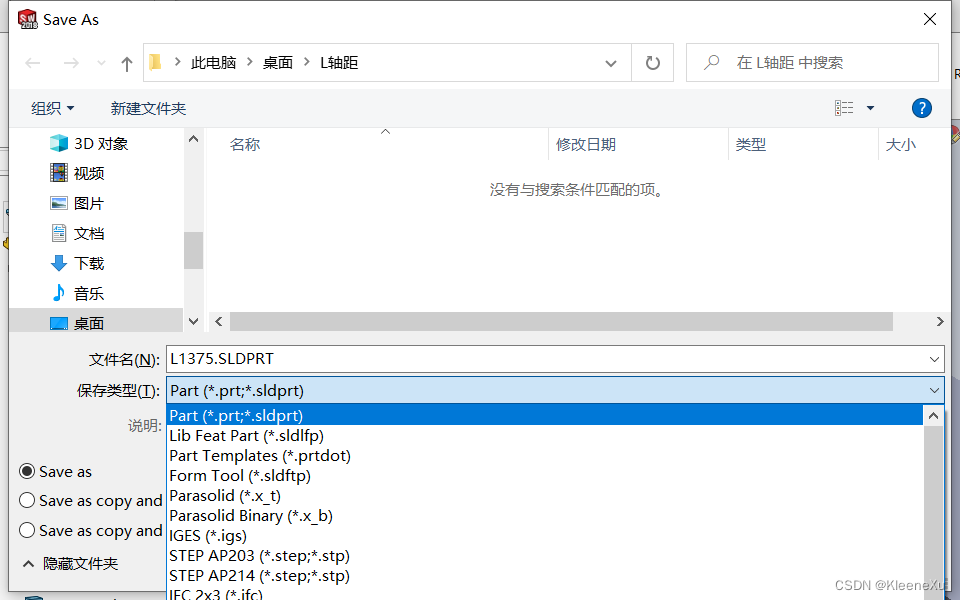The height and width of the screenshot is (600, 960).
Task: Click the up-directory arrow icon
Action: tap(126, 63)
